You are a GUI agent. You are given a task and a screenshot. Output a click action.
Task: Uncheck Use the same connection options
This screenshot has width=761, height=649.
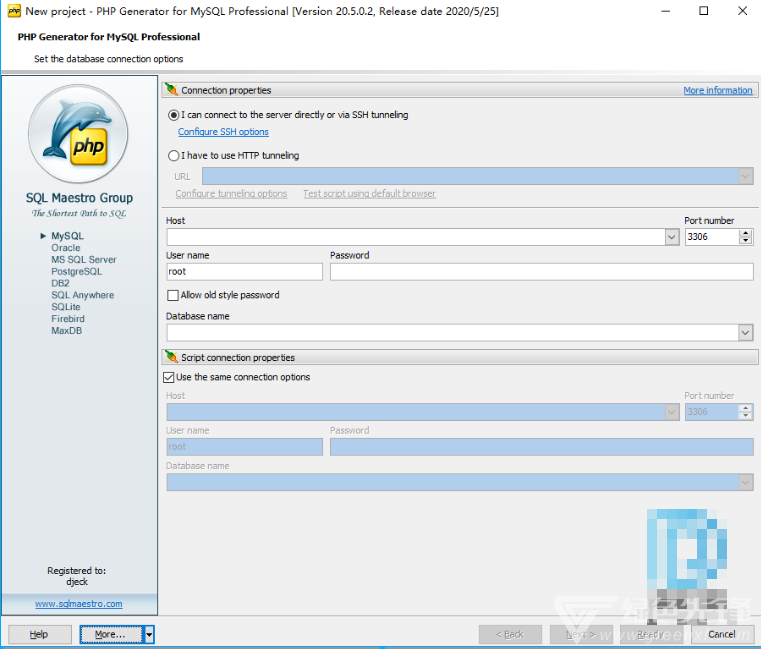(x=169, y=377)
